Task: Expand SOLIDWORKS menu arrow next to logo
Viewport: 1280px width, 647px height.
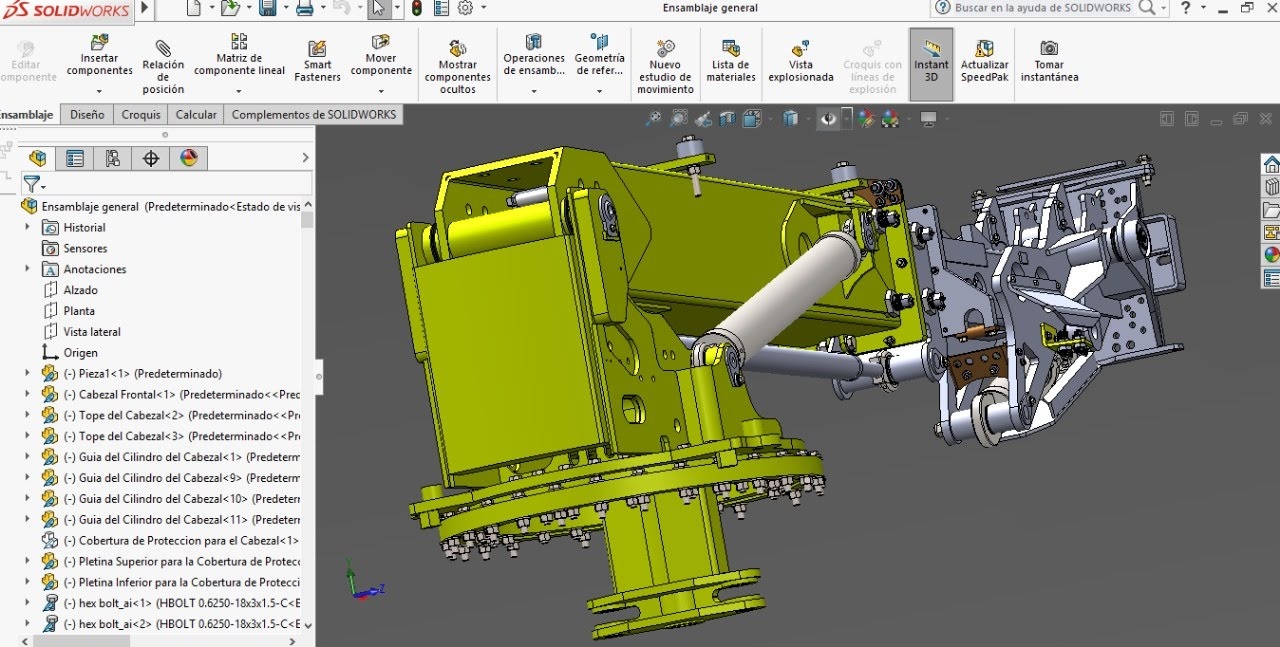Action: [144, 9]
